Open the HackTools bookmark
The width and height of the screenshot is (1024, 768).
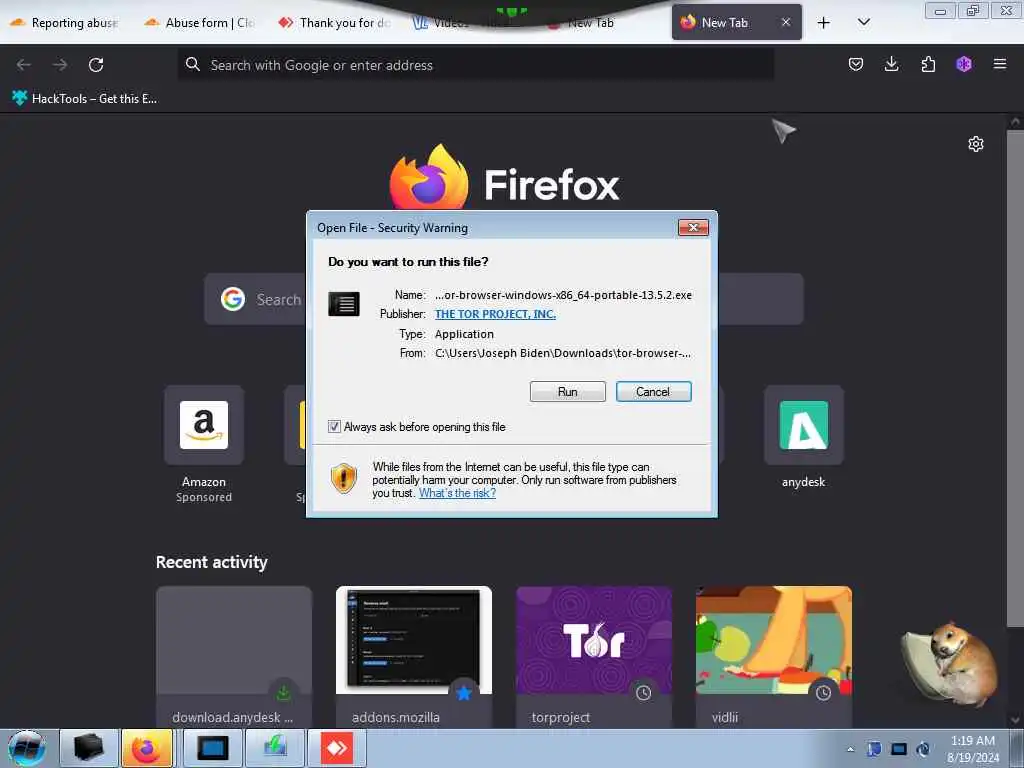pos(84,99)
